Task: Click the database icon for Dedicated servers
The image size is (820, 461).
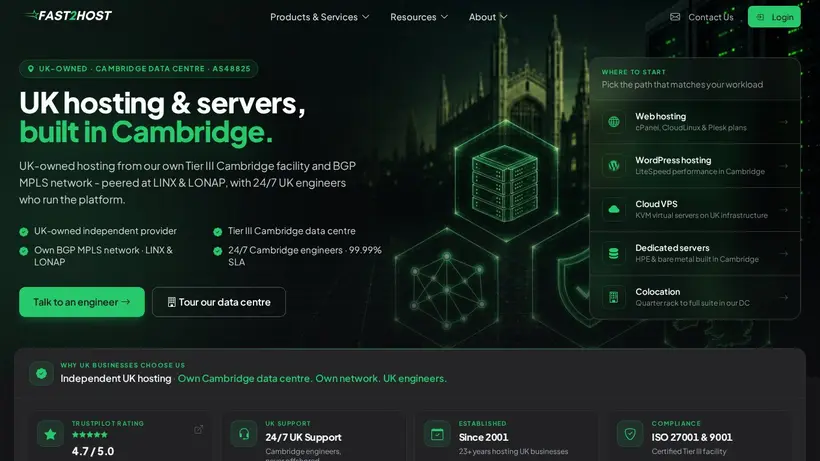Action: 614,253
